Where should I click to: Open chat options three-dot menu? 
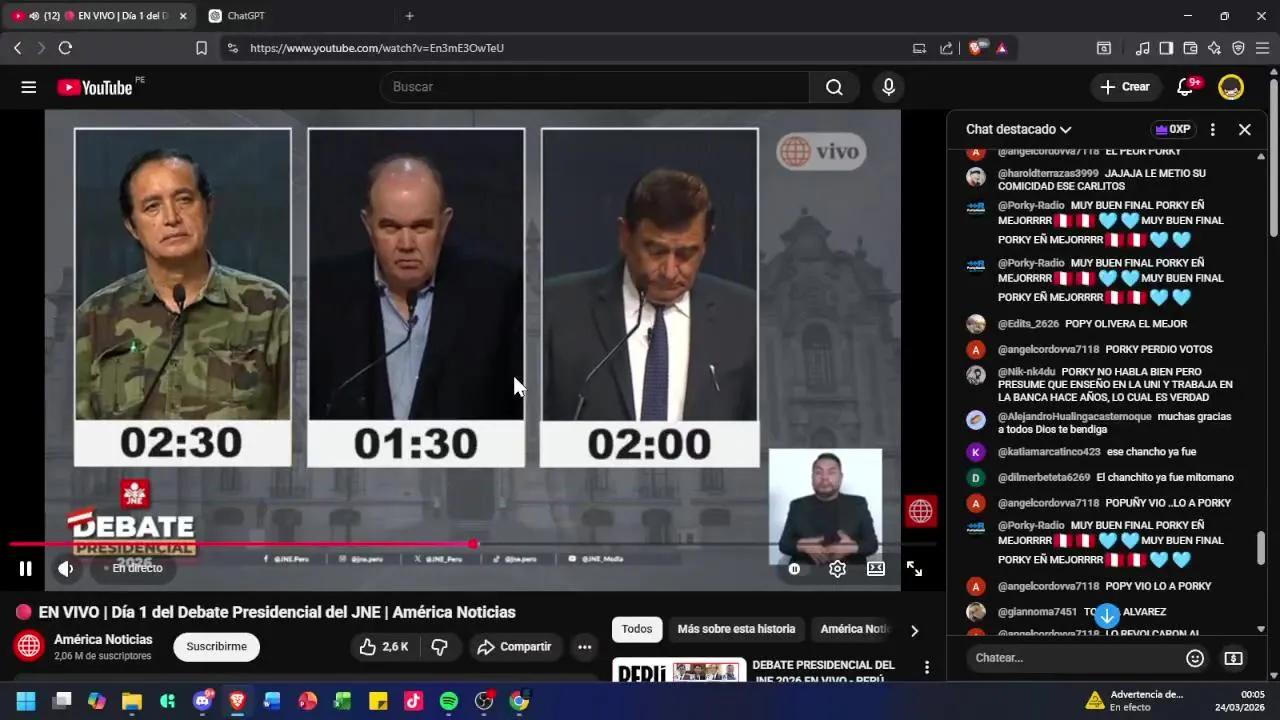coord(1212,129)
